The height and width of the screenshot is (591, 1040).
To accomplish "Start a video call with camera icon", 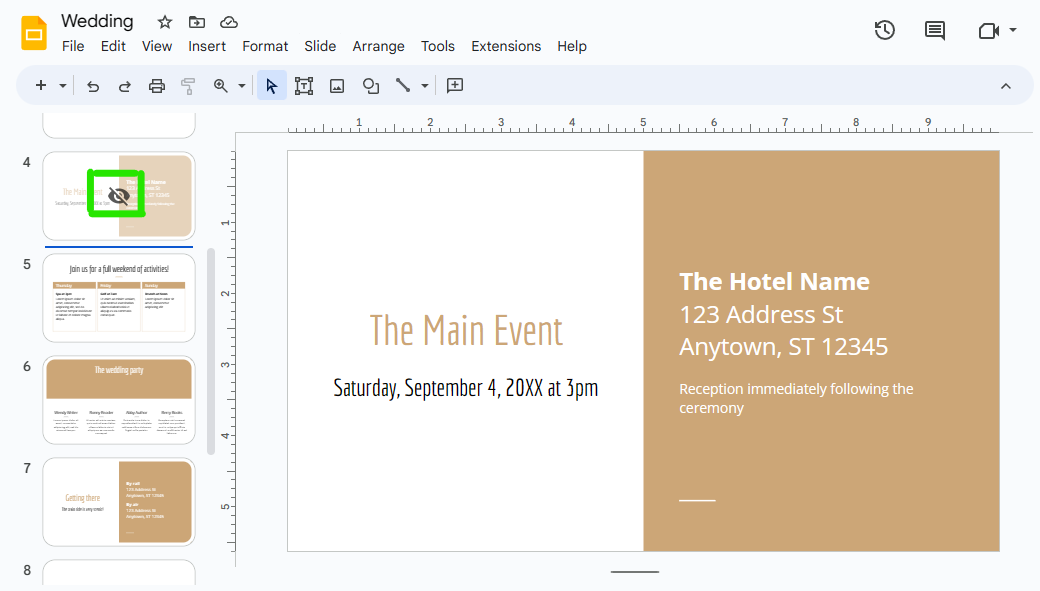I will point(988,31).
